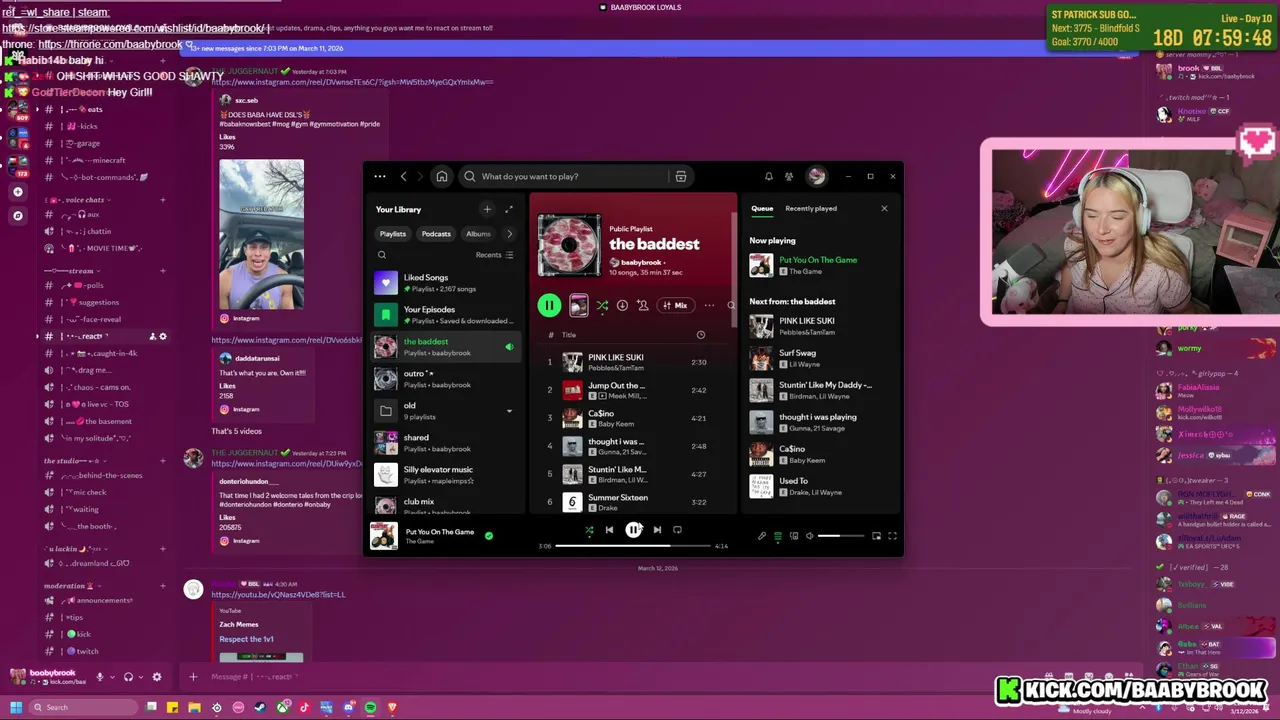Select the Playlists filter chip
This screenshot has width=1280, height=720.
[x=392, y=233]
